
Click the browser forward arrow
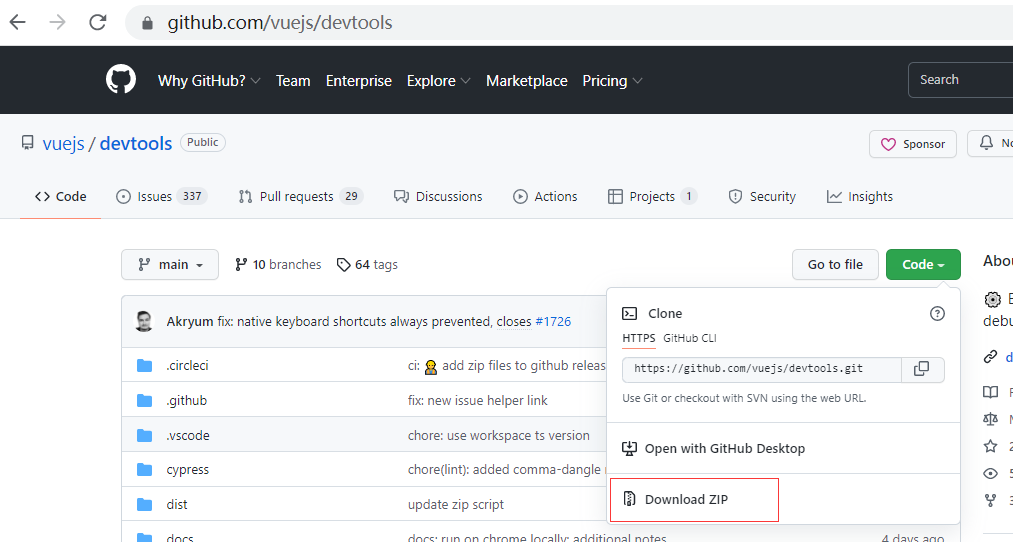click(x=57, y=23)
